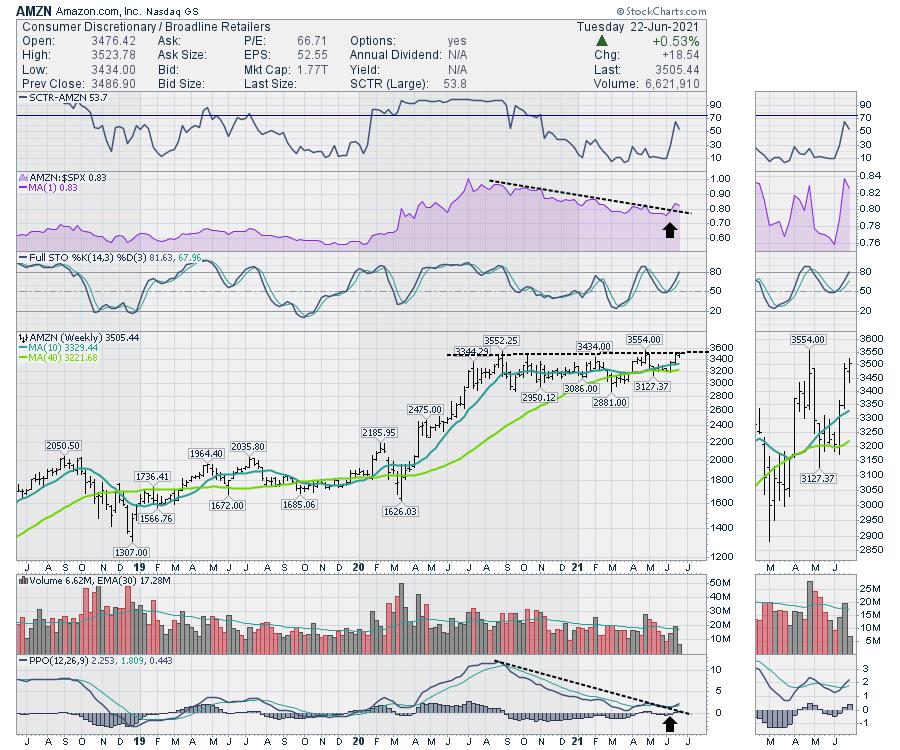Click the MA(1) 0.83 legend entry
Screen dimensions: 900x750
point(48,188)
